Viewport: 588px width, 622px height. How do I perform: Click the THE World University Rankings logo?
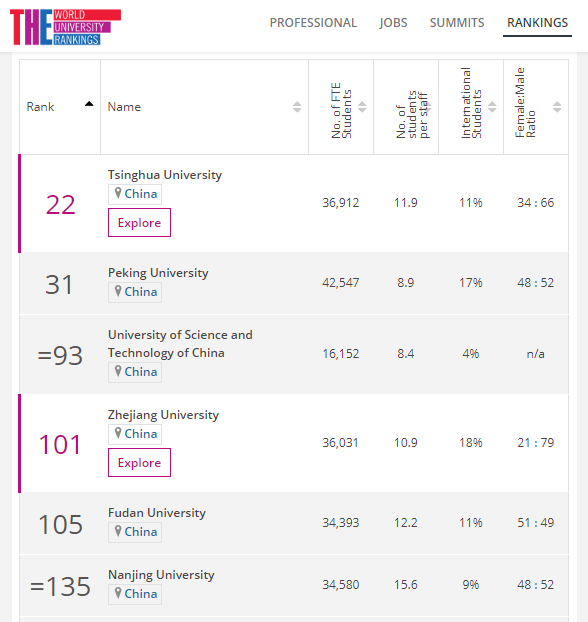(x=65, y=27)
